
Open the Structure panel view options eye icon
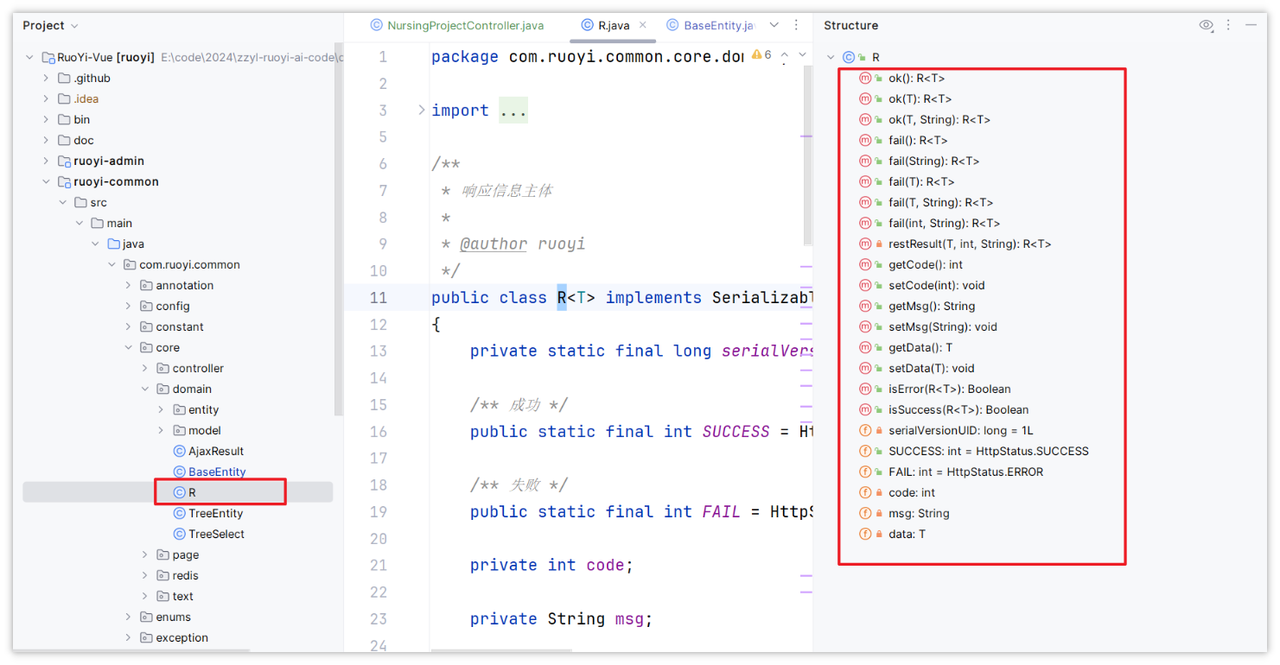coord(1206,25)
